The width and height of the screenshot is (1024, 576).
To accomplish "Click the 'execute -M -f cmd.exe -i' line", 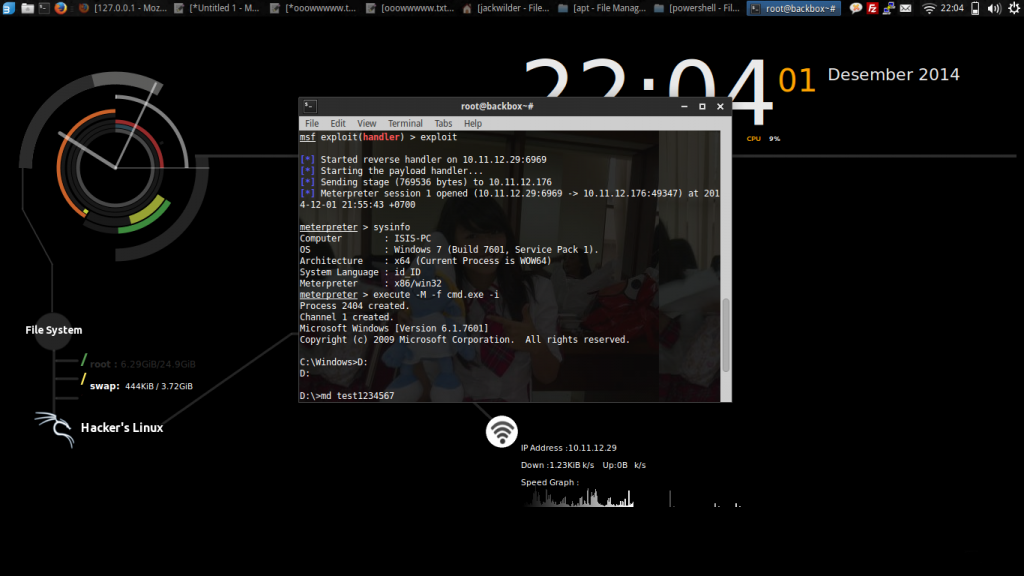I will (x=399, y=295).
